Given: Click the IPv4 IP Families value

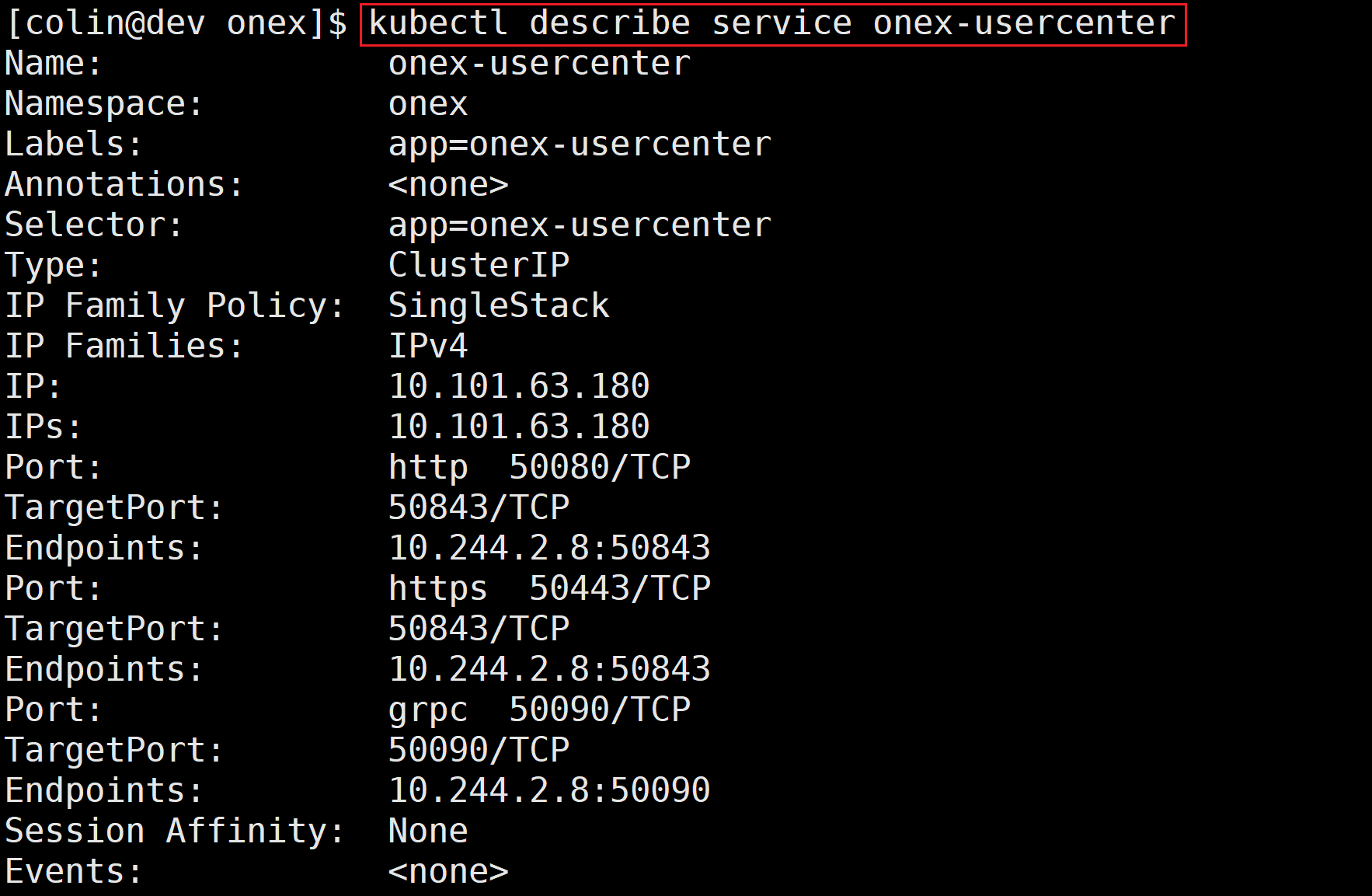Looking at the screenshot, I should (x=428, y=347).
